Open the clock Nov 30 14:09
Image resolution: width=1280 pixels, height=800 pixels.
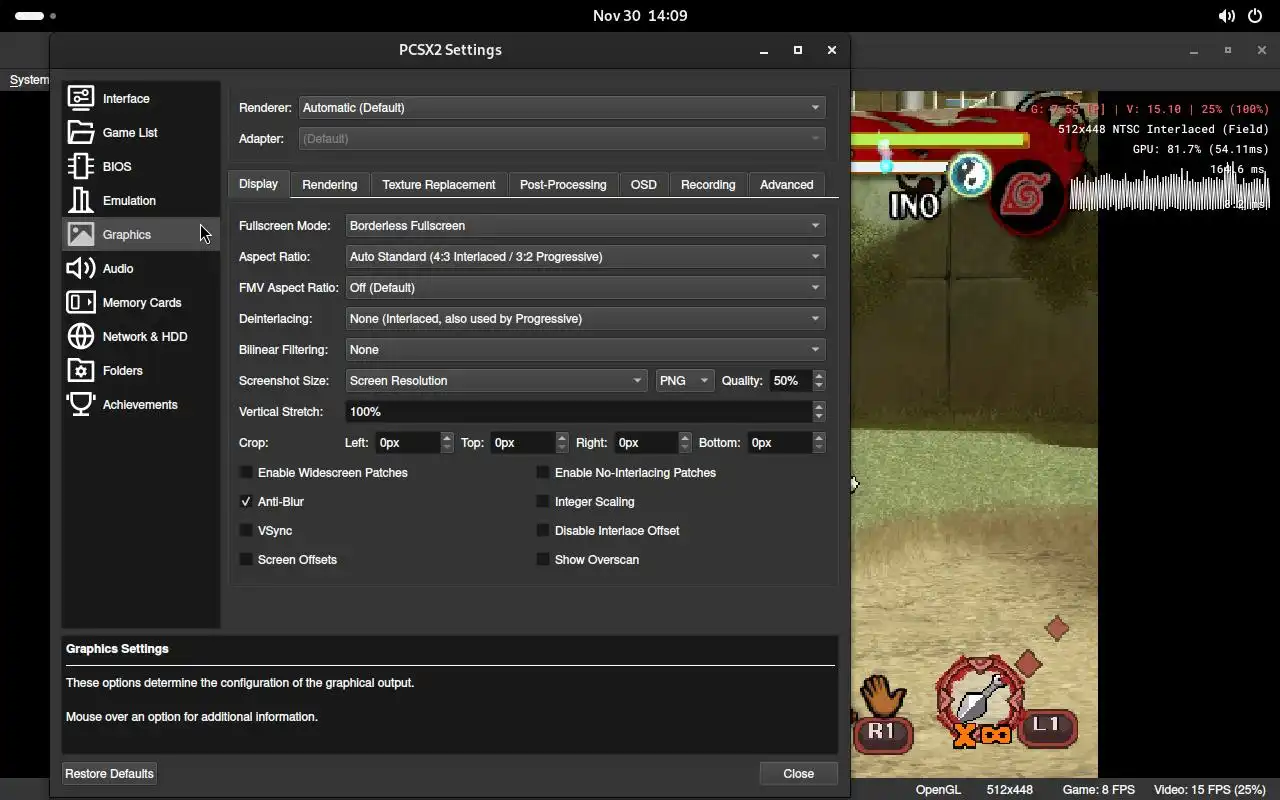click(x=640, y=16)
